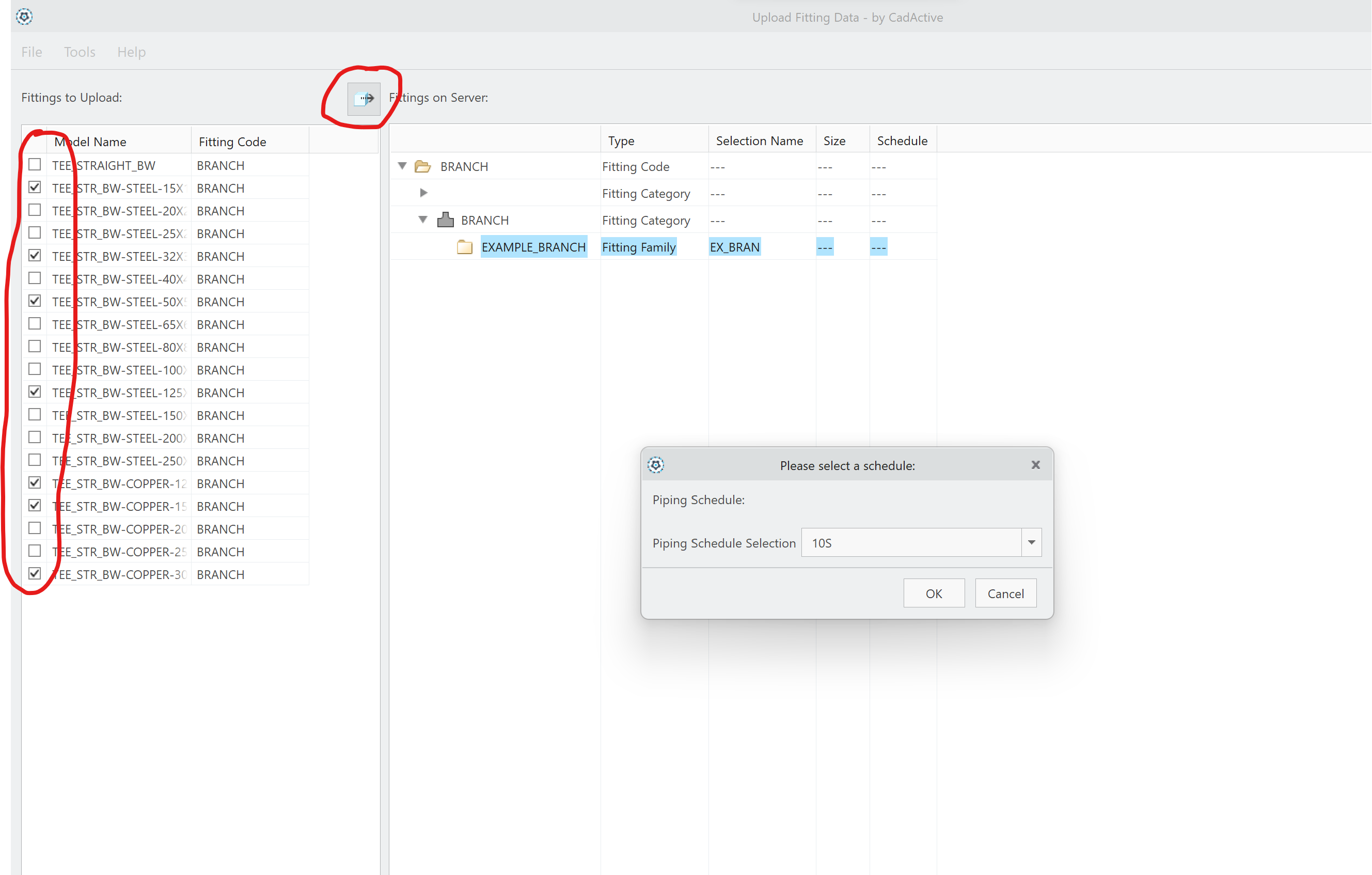Click the schedule dialog gear icon
Viewport: 1372px width, 875px height.
click(x=656, y=465)
